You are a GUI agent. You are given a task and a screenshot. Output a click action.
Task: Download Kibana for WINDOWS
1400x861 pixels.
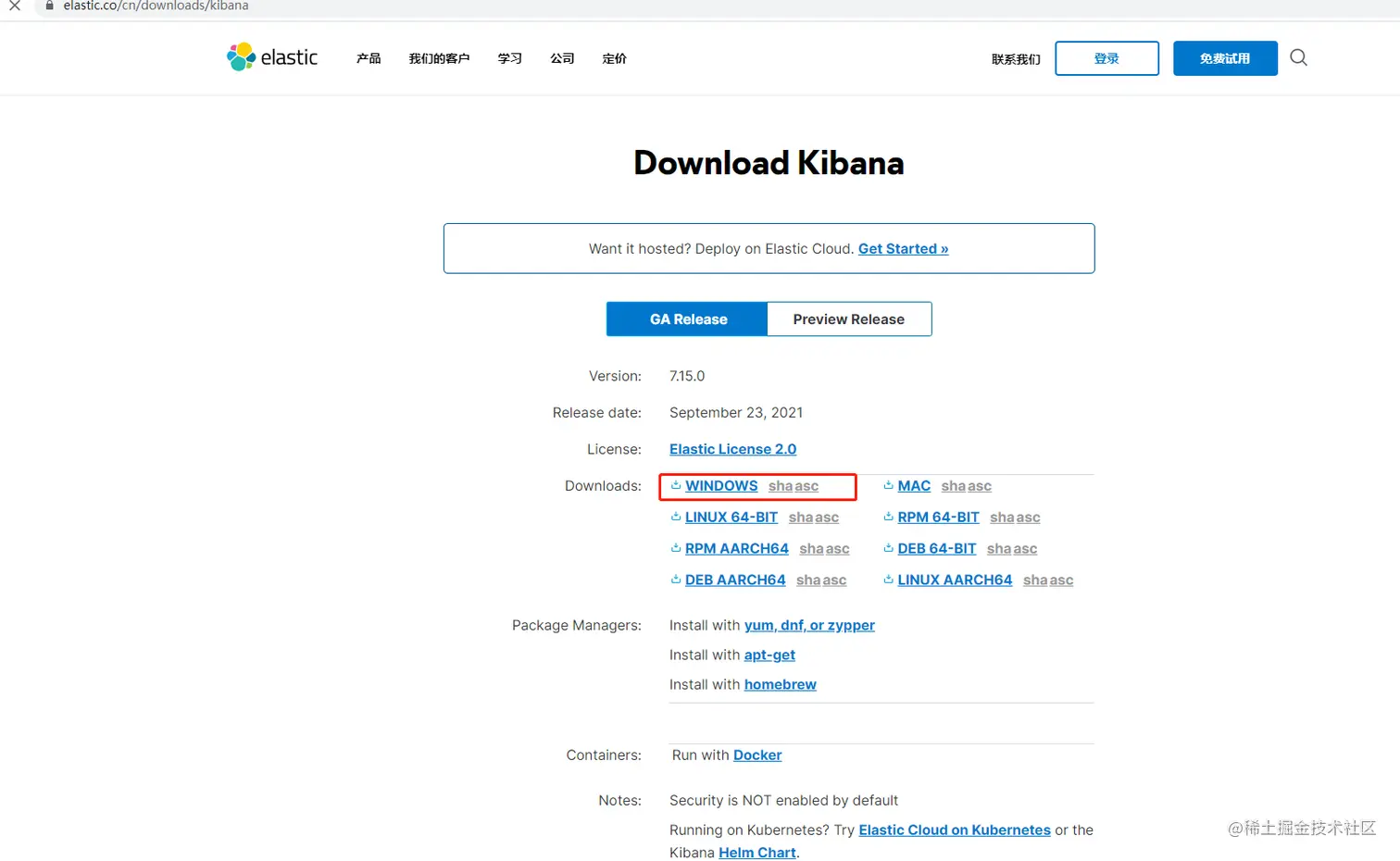721,486
